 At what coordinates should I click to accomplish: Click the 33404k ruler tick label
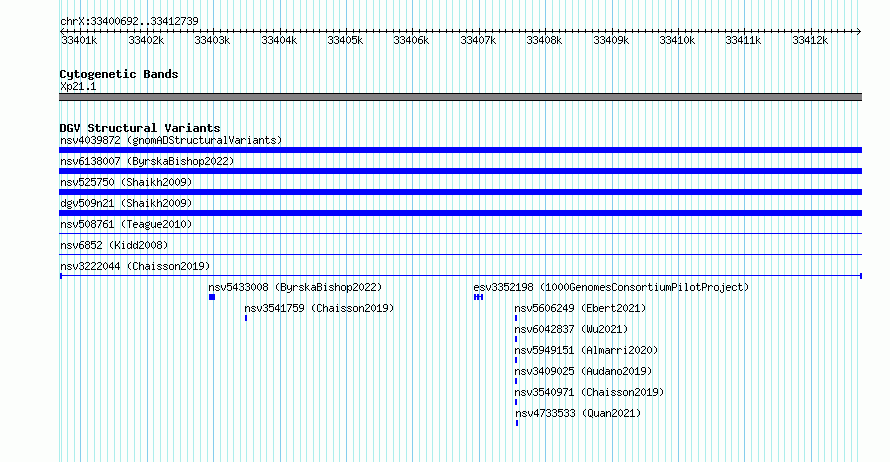point(279,40)
